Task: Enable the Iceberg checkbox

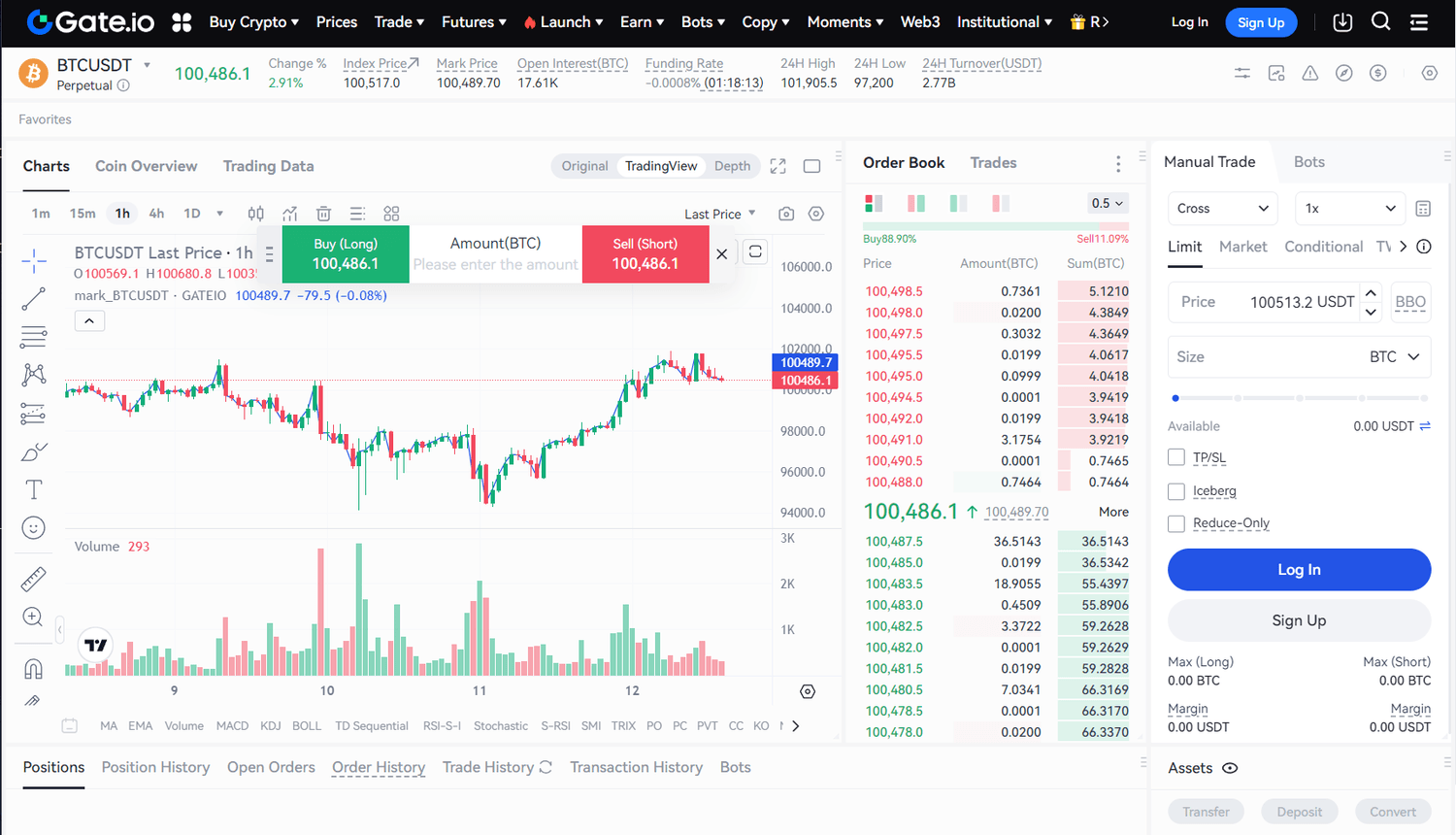Action: coord(1176,491)
